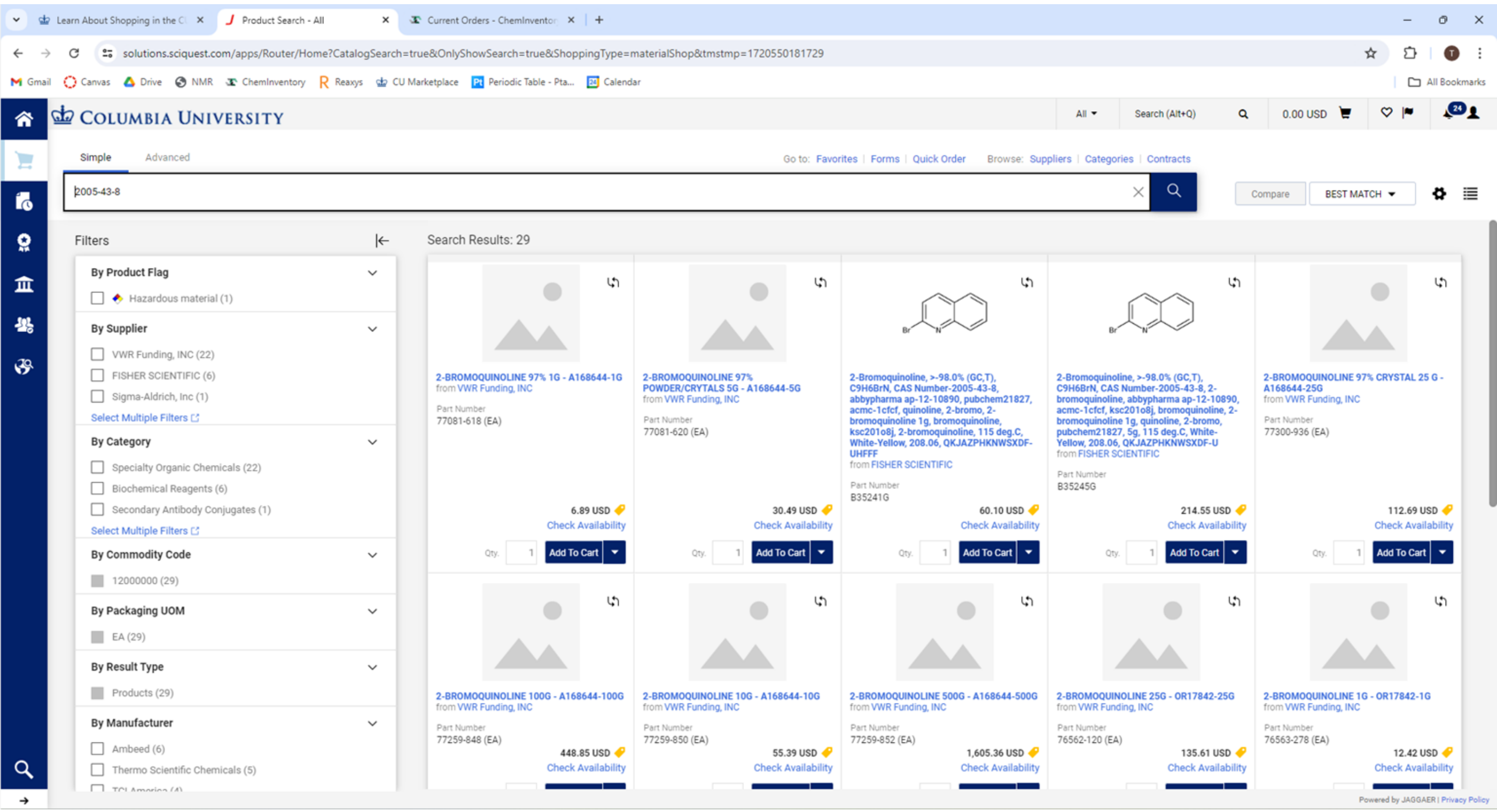Open the BEST MATCH sort dropdown
This screenshot has height=812, width=1497.
coord(1362,193)
